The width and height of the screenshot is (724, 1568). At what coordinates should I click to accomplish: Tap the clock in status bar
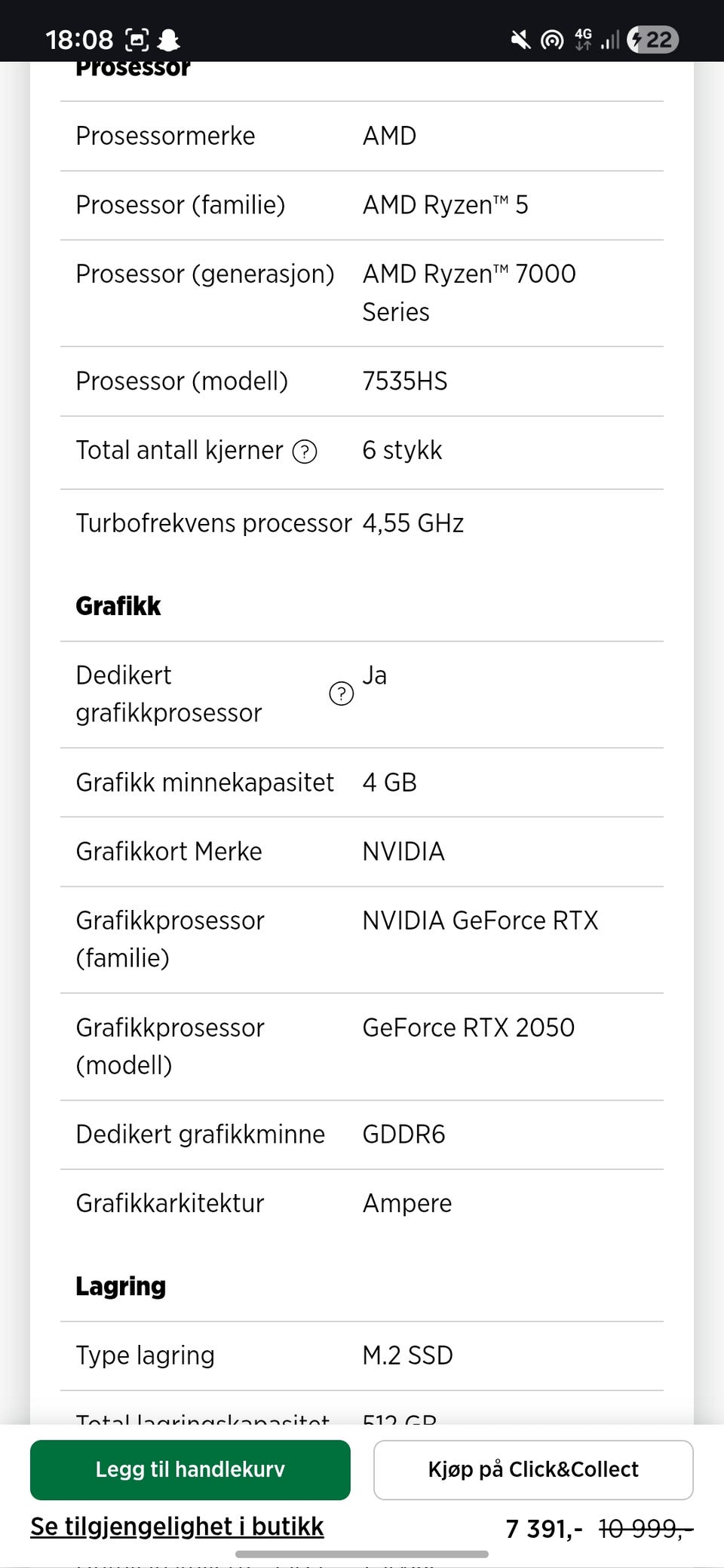click(x=79, y=39)
